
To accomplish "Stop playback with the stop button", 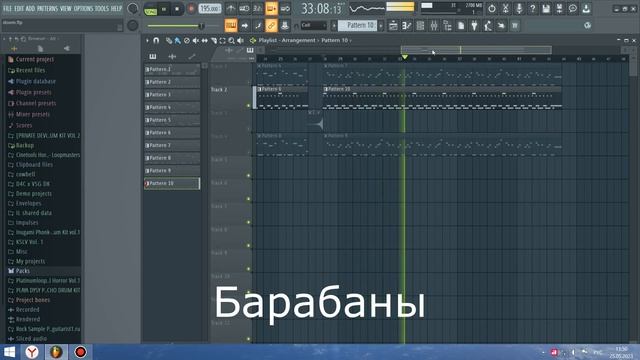I will pos(177,9).
